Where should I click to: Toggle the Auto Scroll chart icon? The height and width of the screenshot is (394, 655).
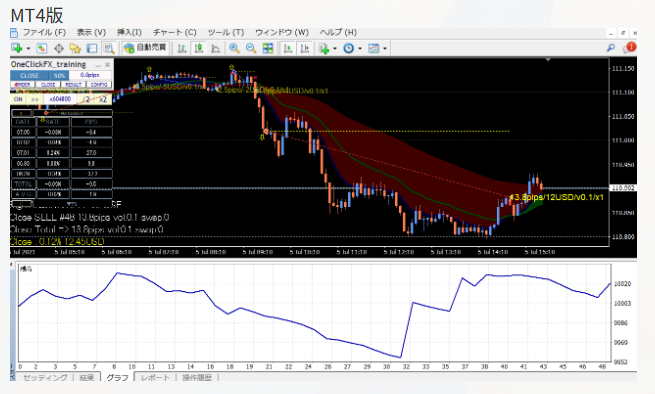point(288,48)
